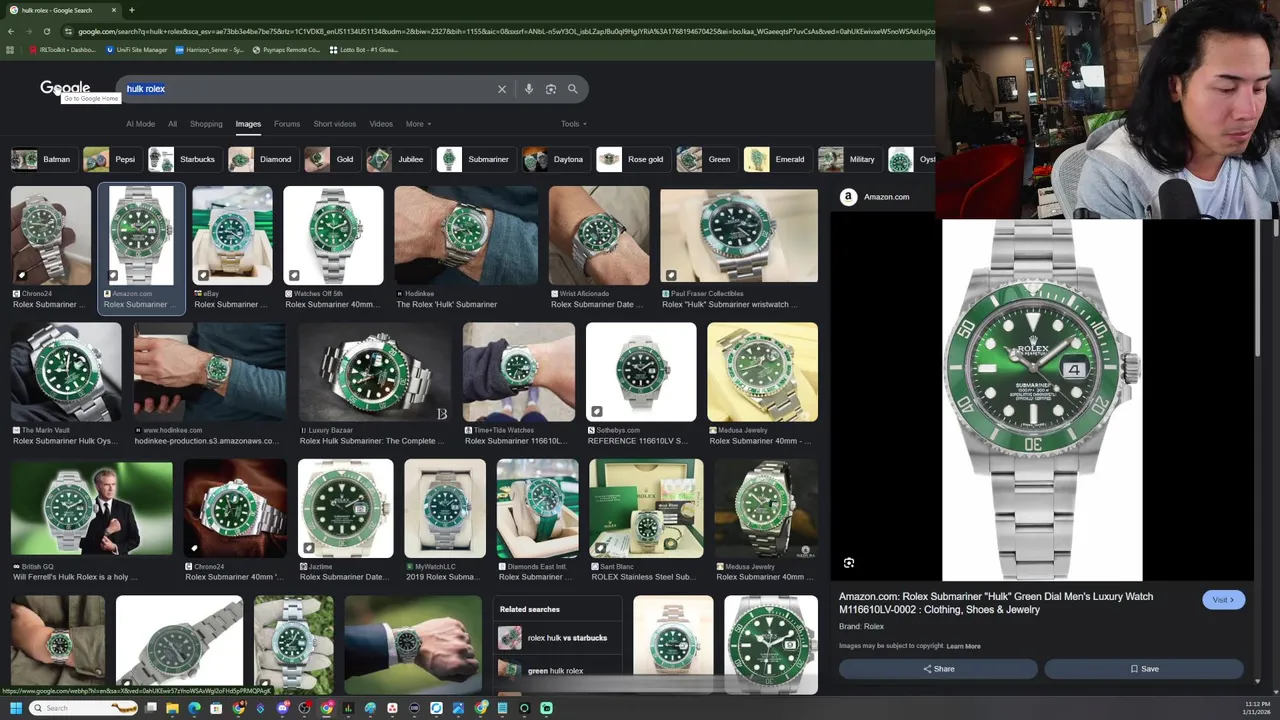Screen dimensions: 1280x720
Task: Click the Visit button in preview panel
Action: [1223, 600]
